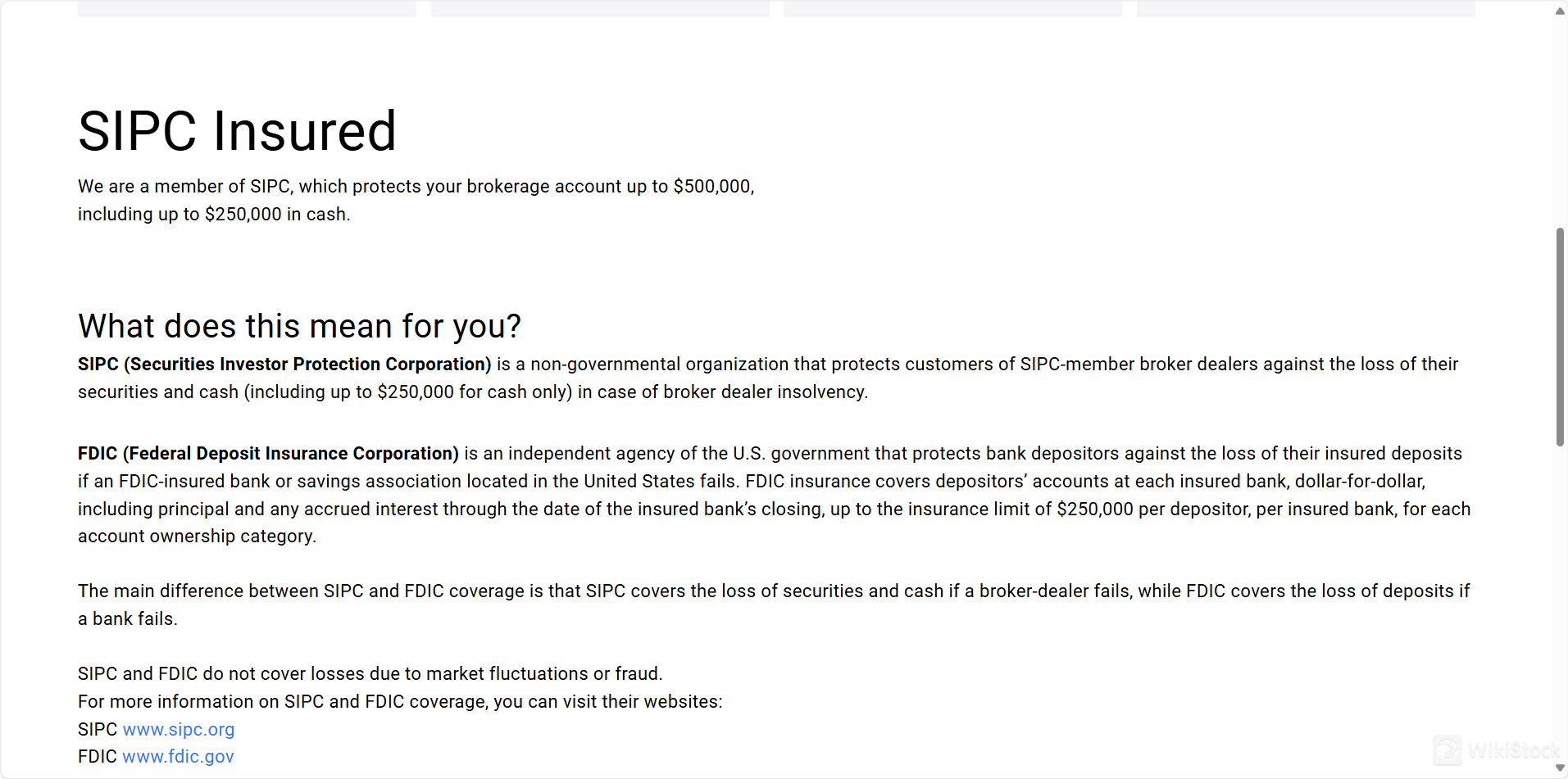Click the 'What does this mean for you?' heading
Screen dimensions: 1568x779
tap(299, 326)
